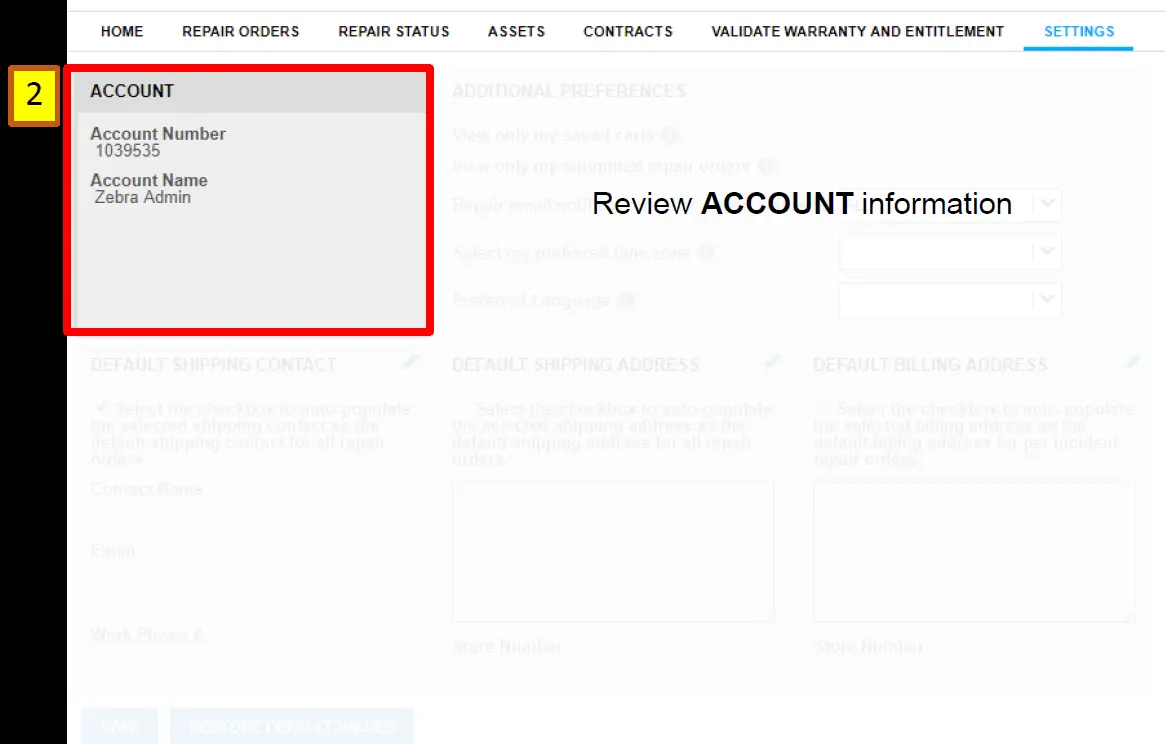Edit DEFAULT BILLING ADDRESS using its pencil icon
Image resolution: width=1165 pixels, height=744 pixels.
(1133, 363)
